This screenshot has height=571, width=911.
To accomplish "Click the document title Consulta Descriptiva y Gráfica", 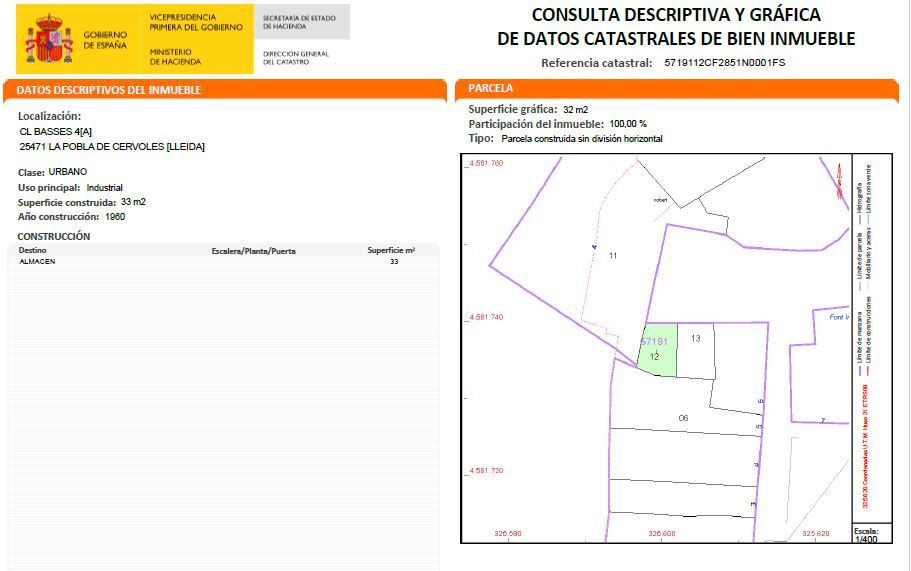I will 676,27.
